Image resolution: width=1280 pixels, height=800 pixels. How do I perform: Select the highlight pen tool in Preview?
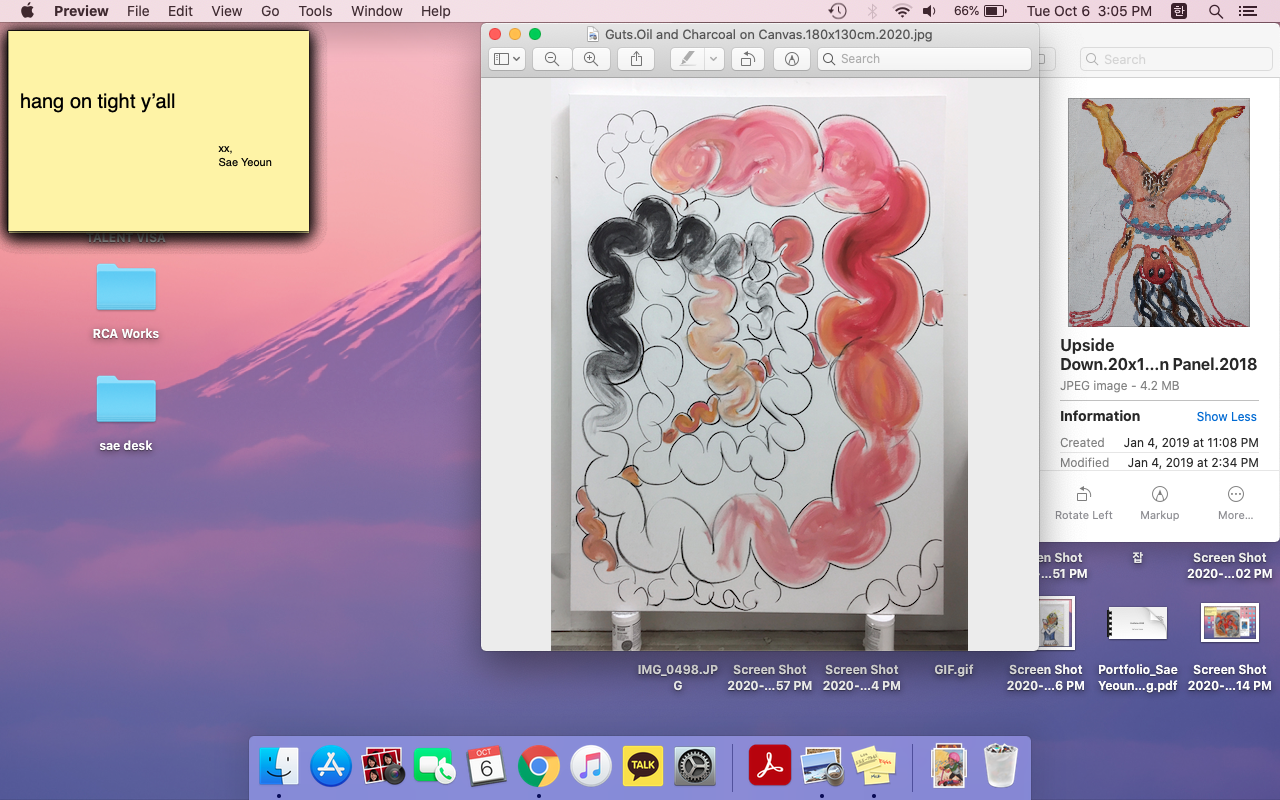688,59
